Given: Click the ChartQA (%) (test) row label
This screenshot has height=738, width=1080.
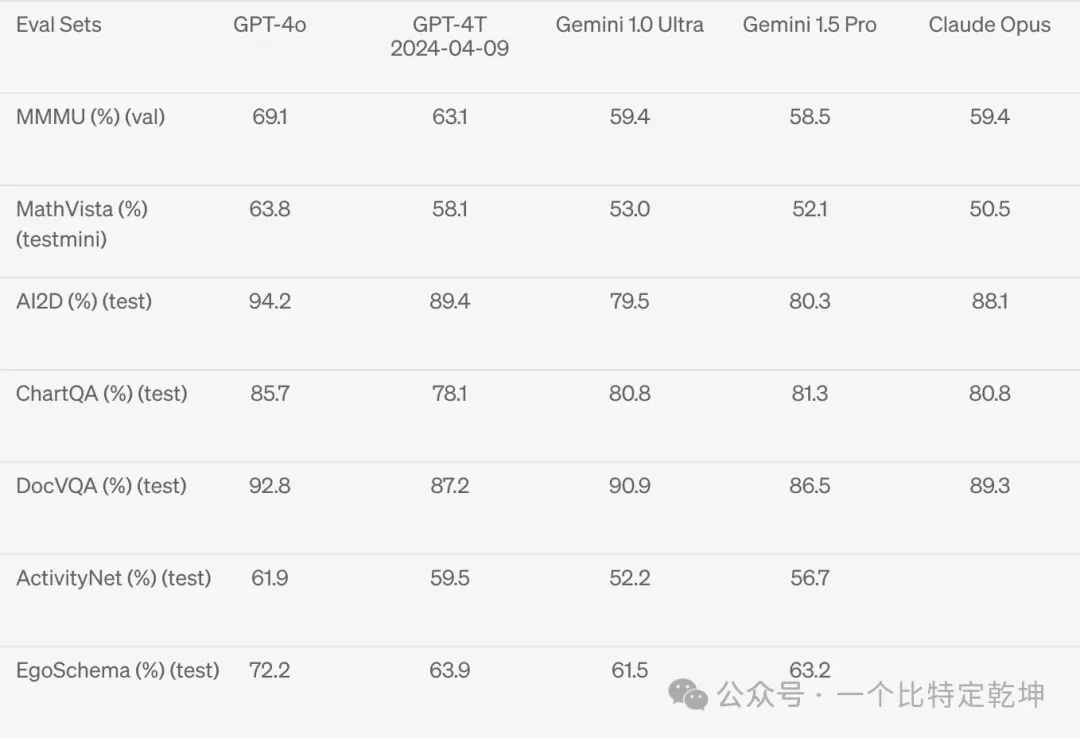Looking at the screenshot, I should (102, 394).
